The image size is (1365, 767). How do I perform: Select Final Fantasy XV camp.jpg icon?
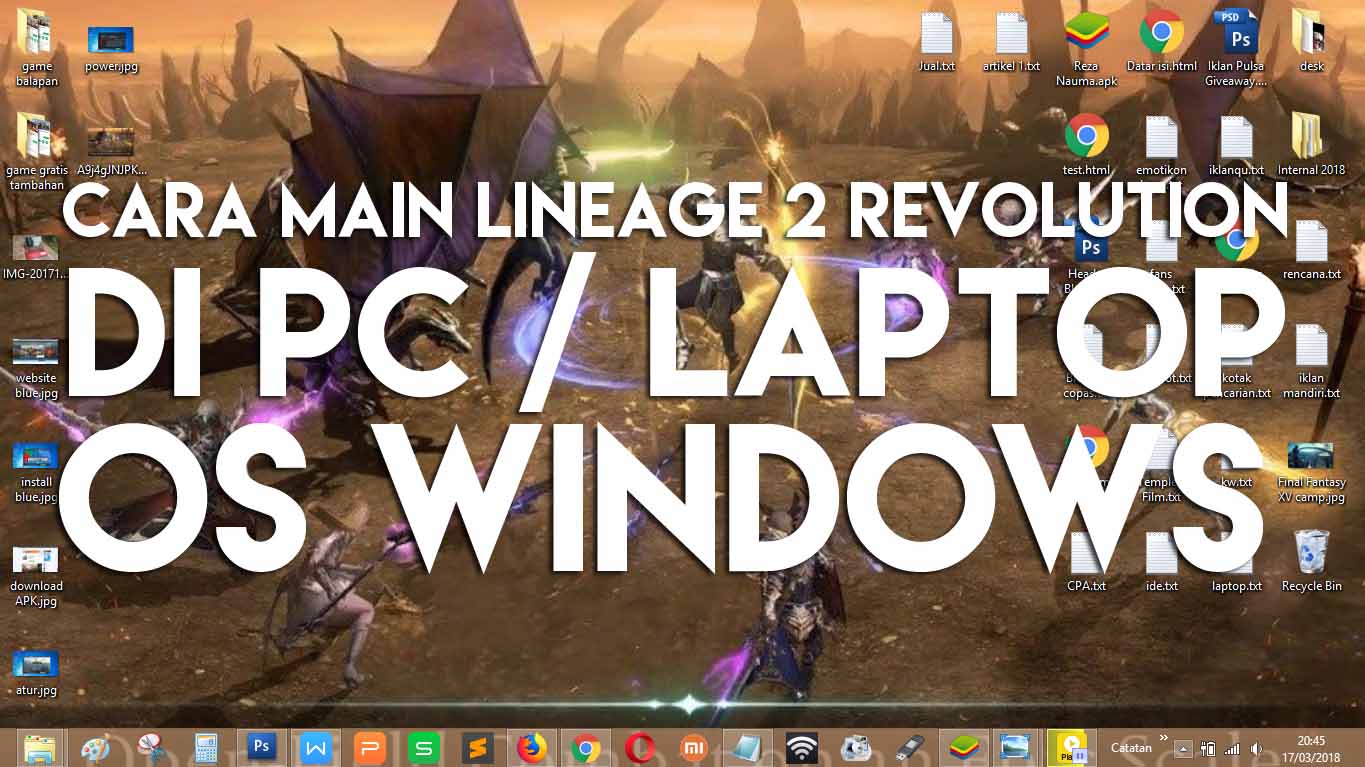coord(1311,472)
